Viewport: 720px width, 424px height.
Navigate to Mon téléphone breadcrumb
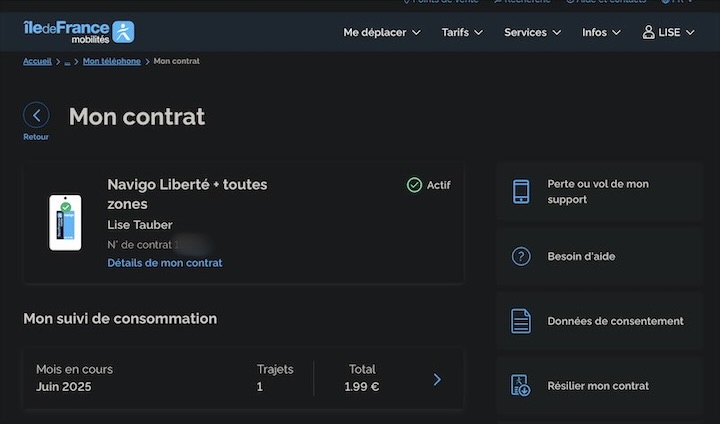112,61
